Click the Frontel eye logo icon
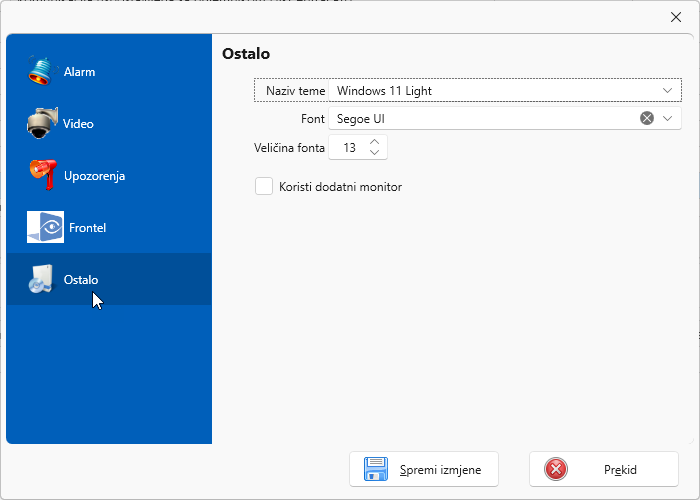 coord(45,227)
